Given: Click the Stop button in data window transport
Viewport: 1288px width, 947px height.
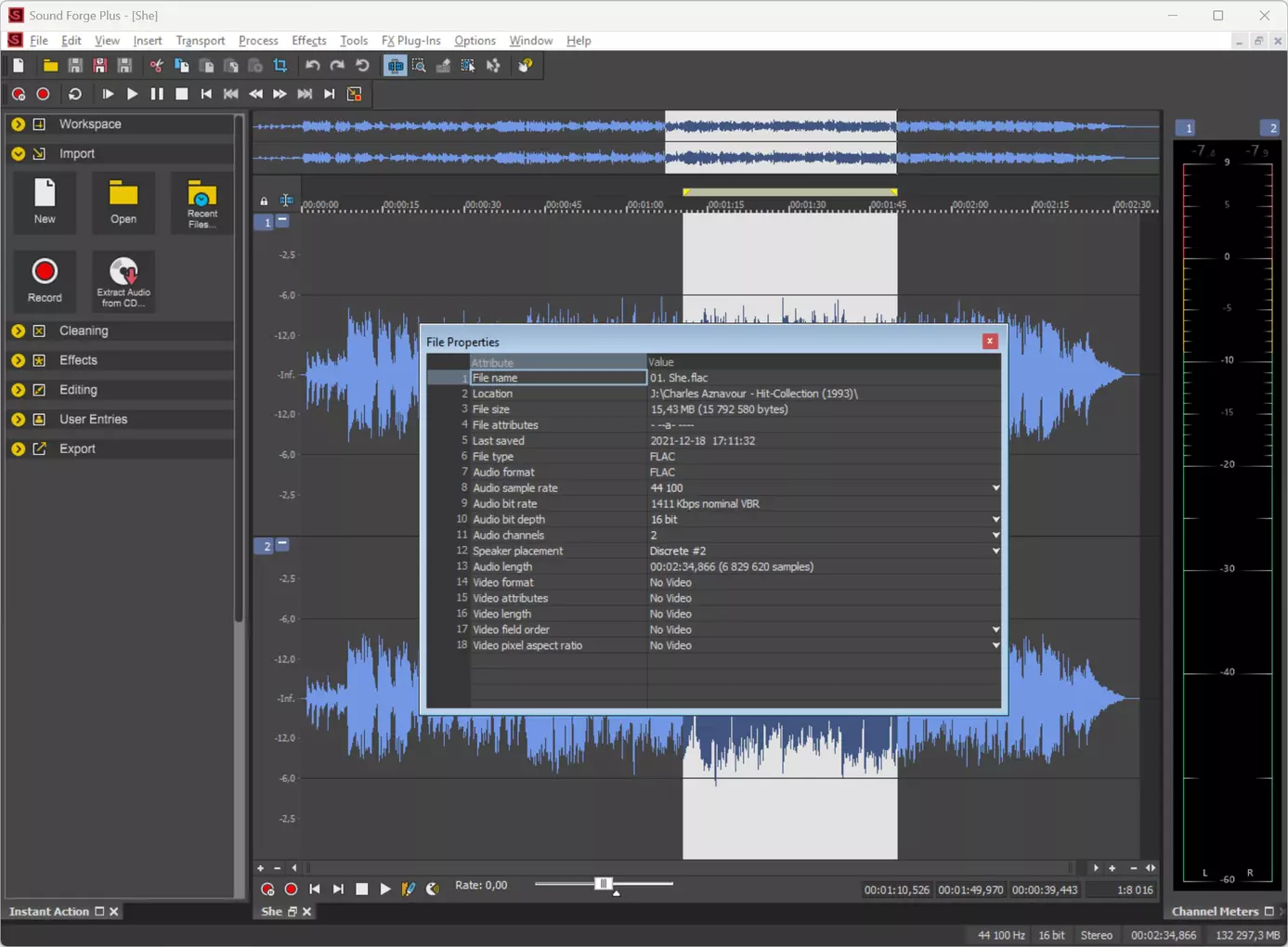Looking at the screenshot, I should [x=362, y=889].
